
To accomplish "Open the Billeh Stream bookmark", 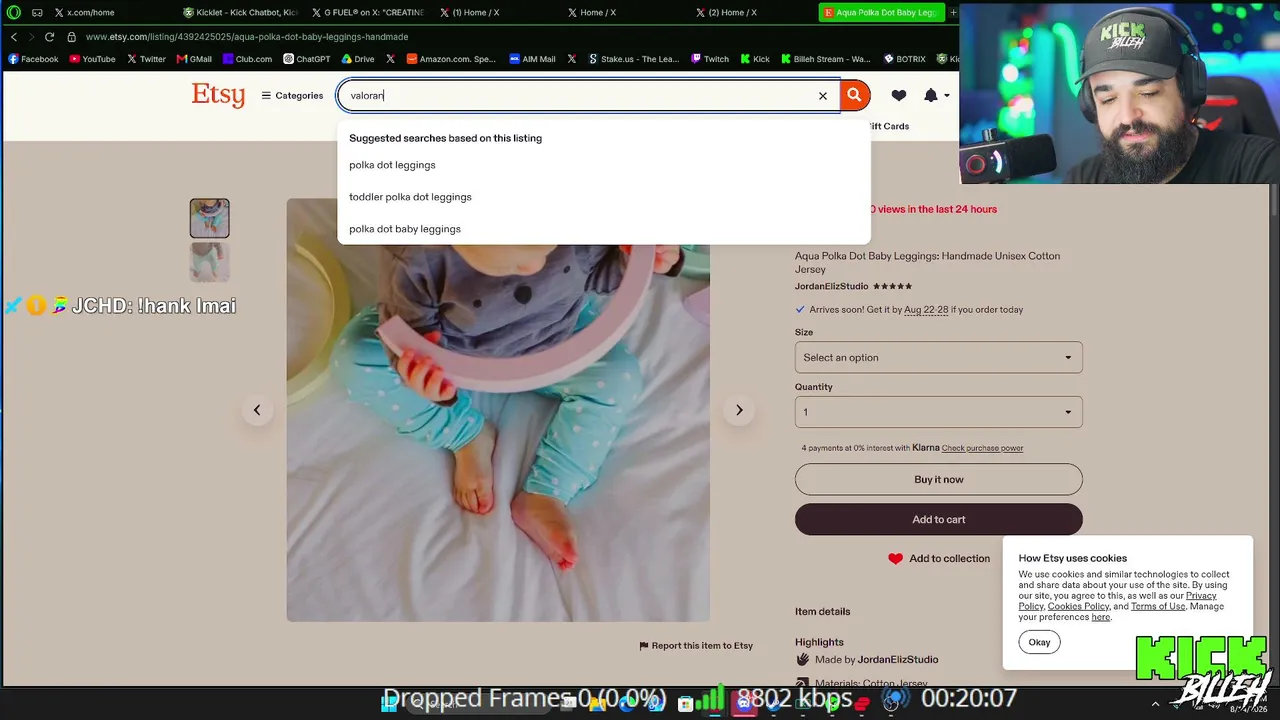I will pos(826,59).
